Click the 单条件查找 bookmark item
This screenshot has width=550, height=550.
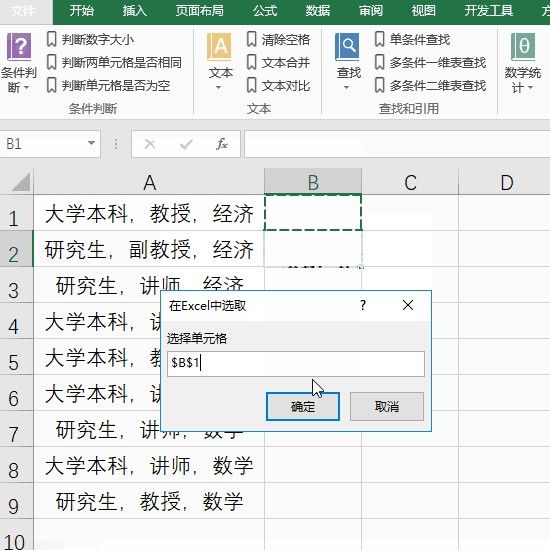pos(412,39)
